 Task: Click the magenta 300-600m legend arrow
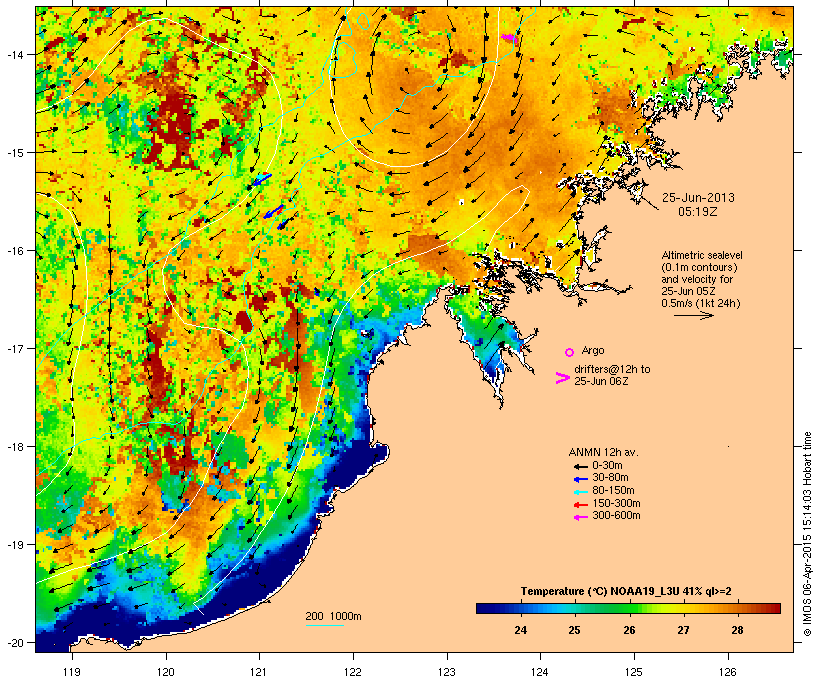pyautogui.click(x=581, y=517)
